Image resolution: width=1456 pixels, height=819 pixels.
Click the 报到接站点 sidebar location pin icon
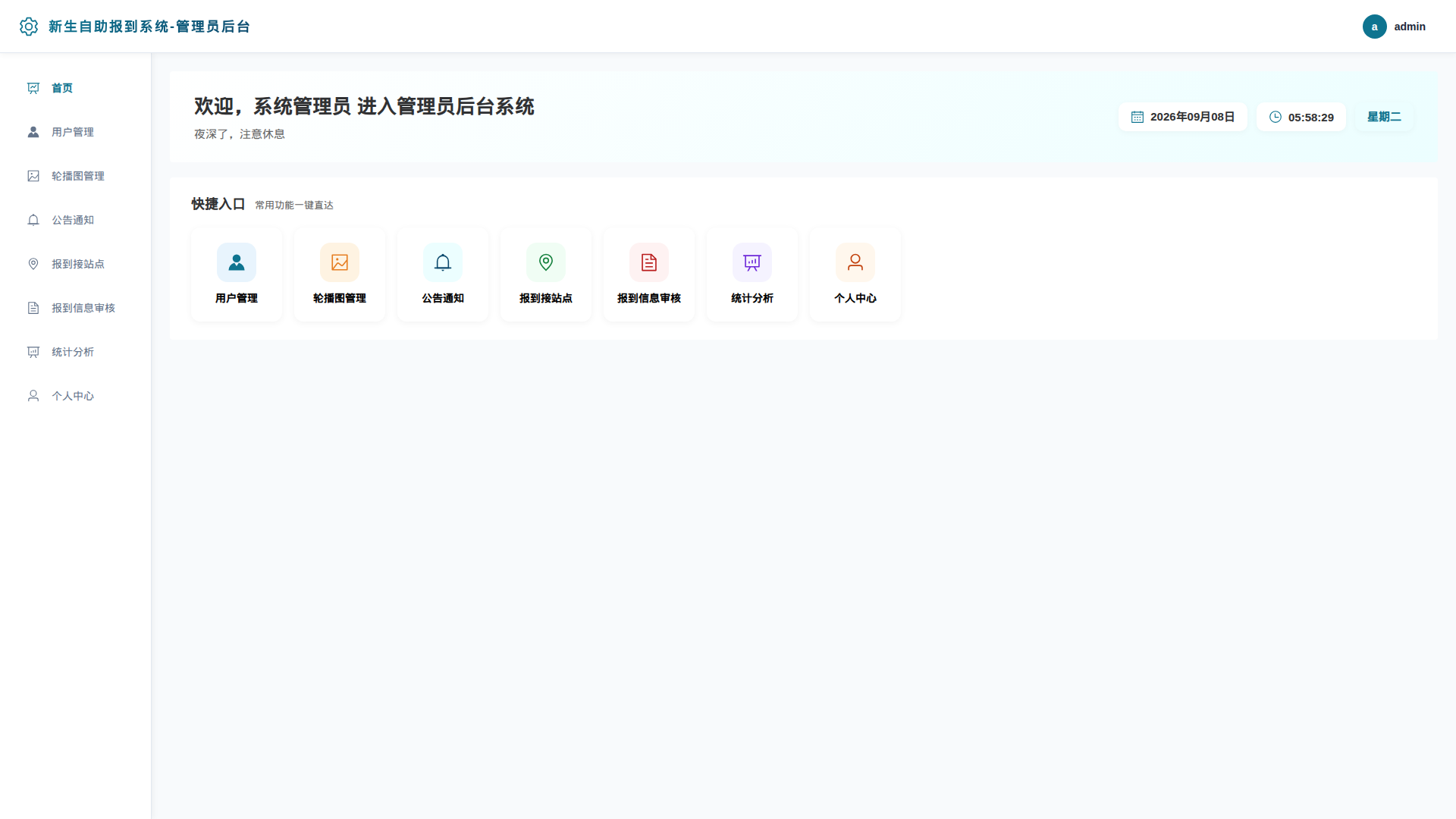33,264
